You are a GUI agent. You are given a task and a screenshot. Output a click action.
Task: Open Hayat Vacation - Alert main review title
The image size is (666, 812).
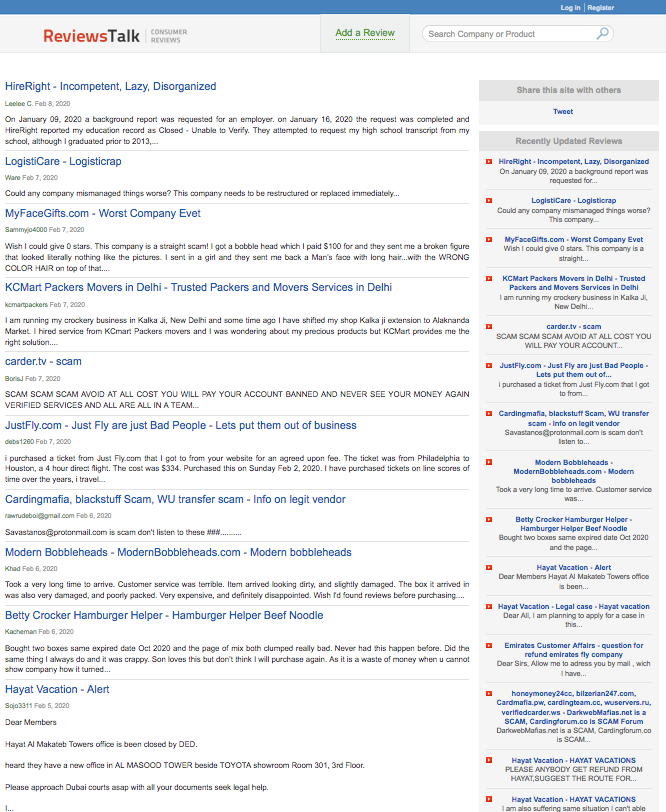[x=57, y=689]
